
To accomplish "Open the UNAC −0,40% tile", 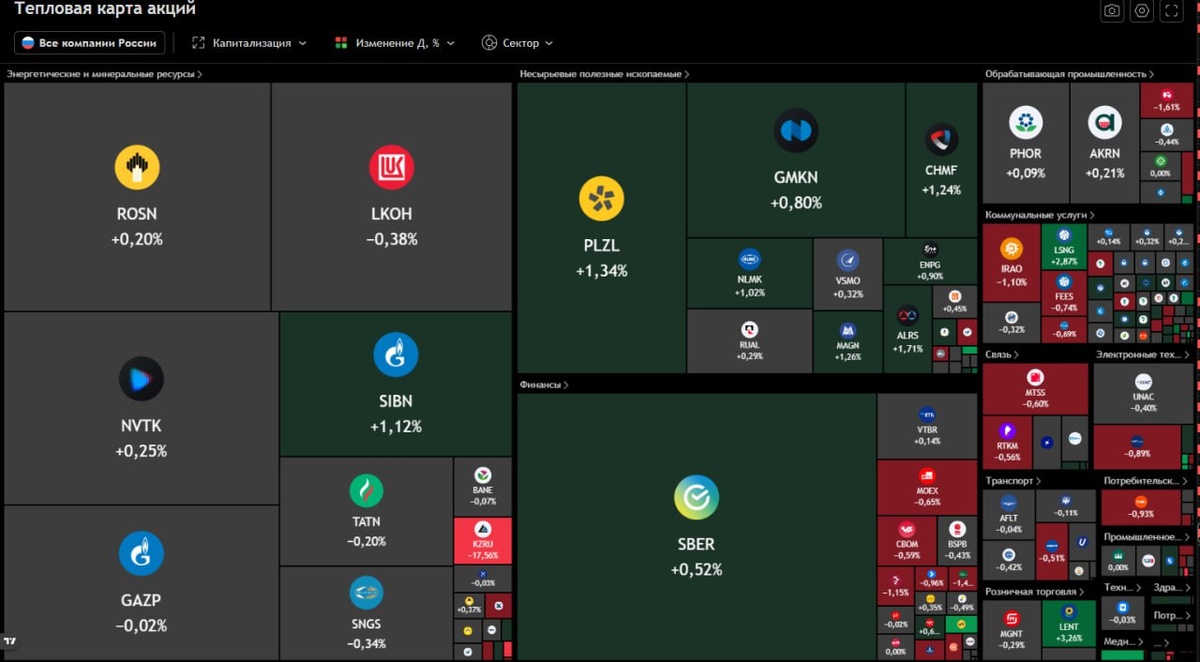I will tap(1143, 394).
